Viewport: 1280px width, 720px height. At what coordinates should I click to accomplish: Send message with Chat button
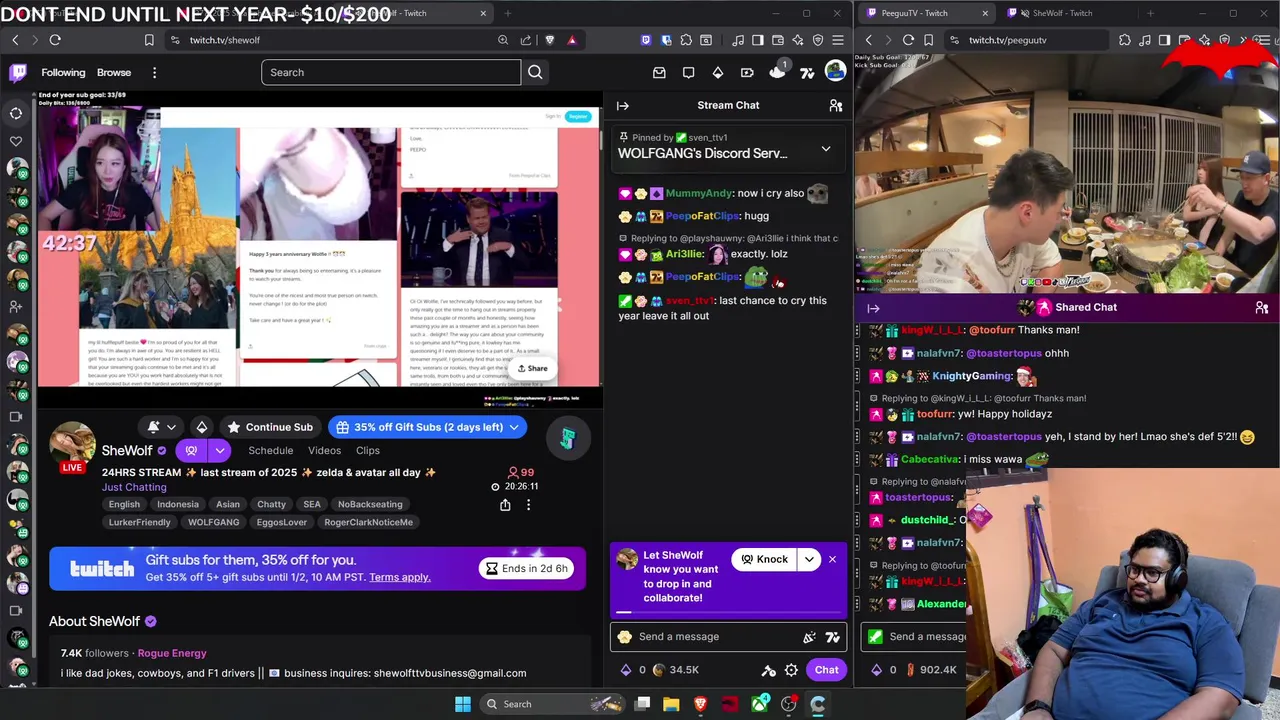(x=826, y=670)
